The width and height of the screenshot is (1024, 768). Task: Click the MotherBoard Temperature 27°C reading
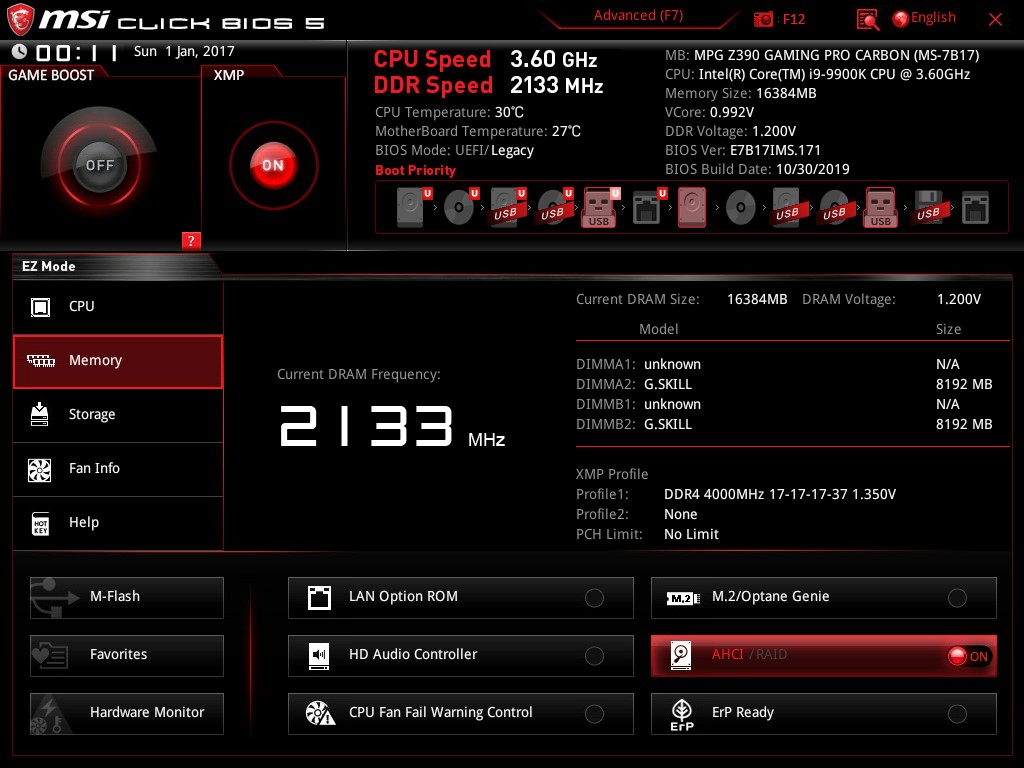pyautogui.click(x=478, y=131)
